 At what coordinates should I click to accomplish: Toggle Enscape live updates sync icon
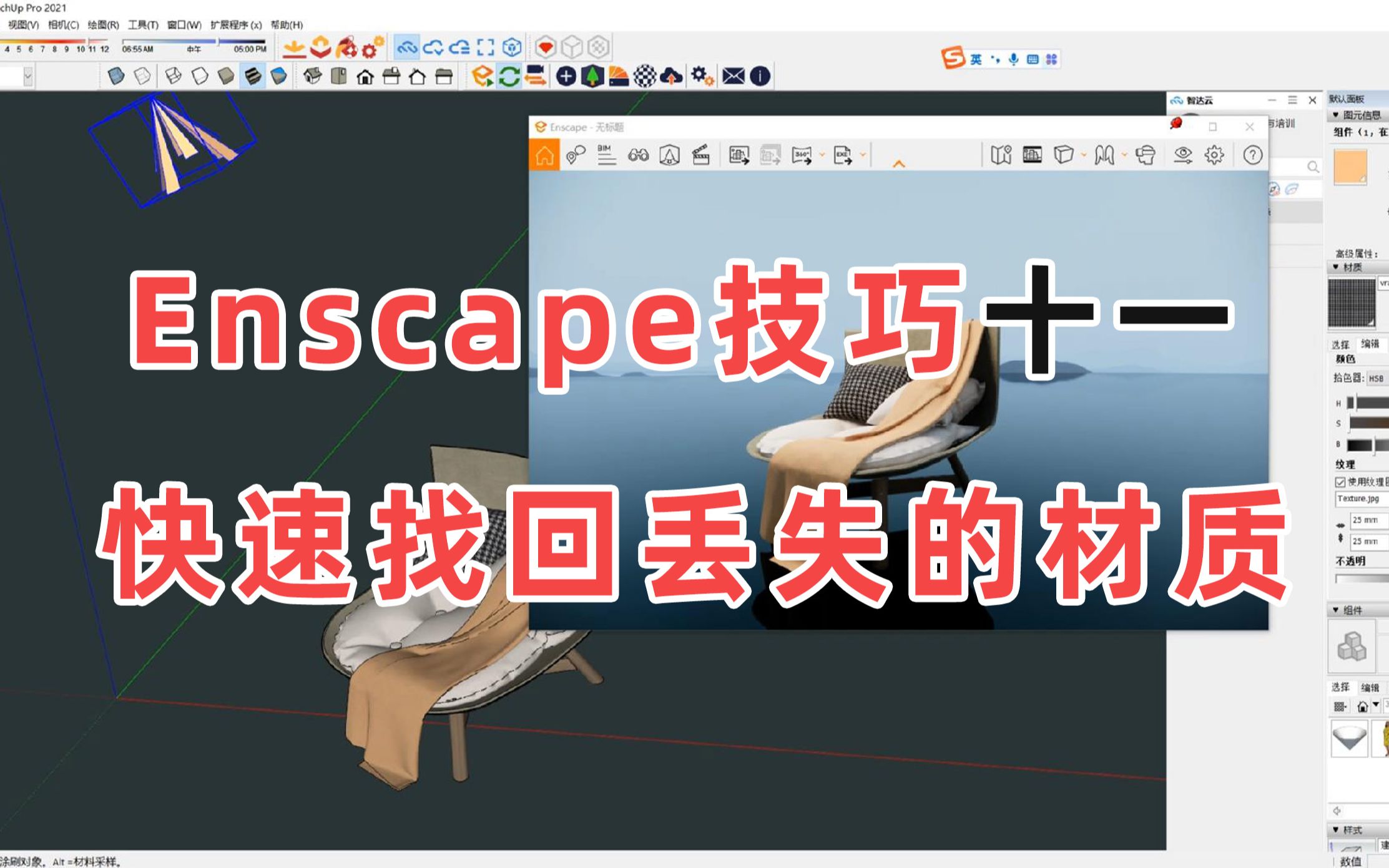[509, 76]
